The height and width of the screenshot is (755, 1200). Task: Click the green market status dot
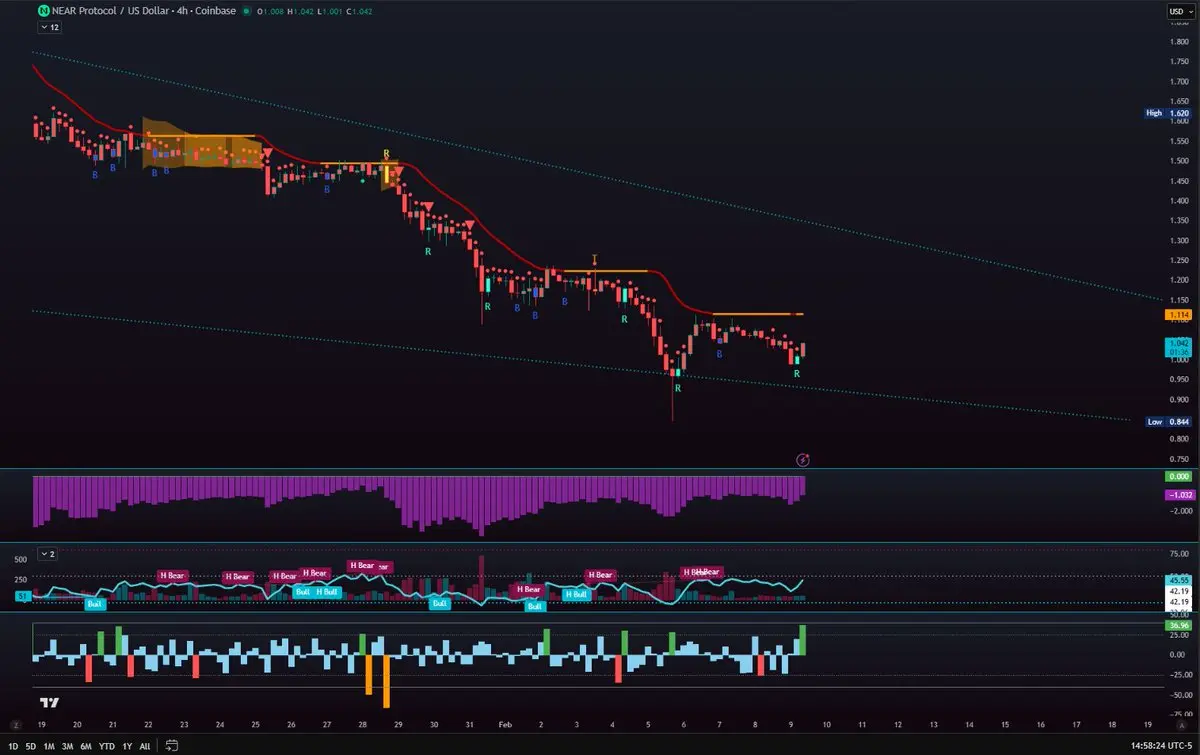247,10
